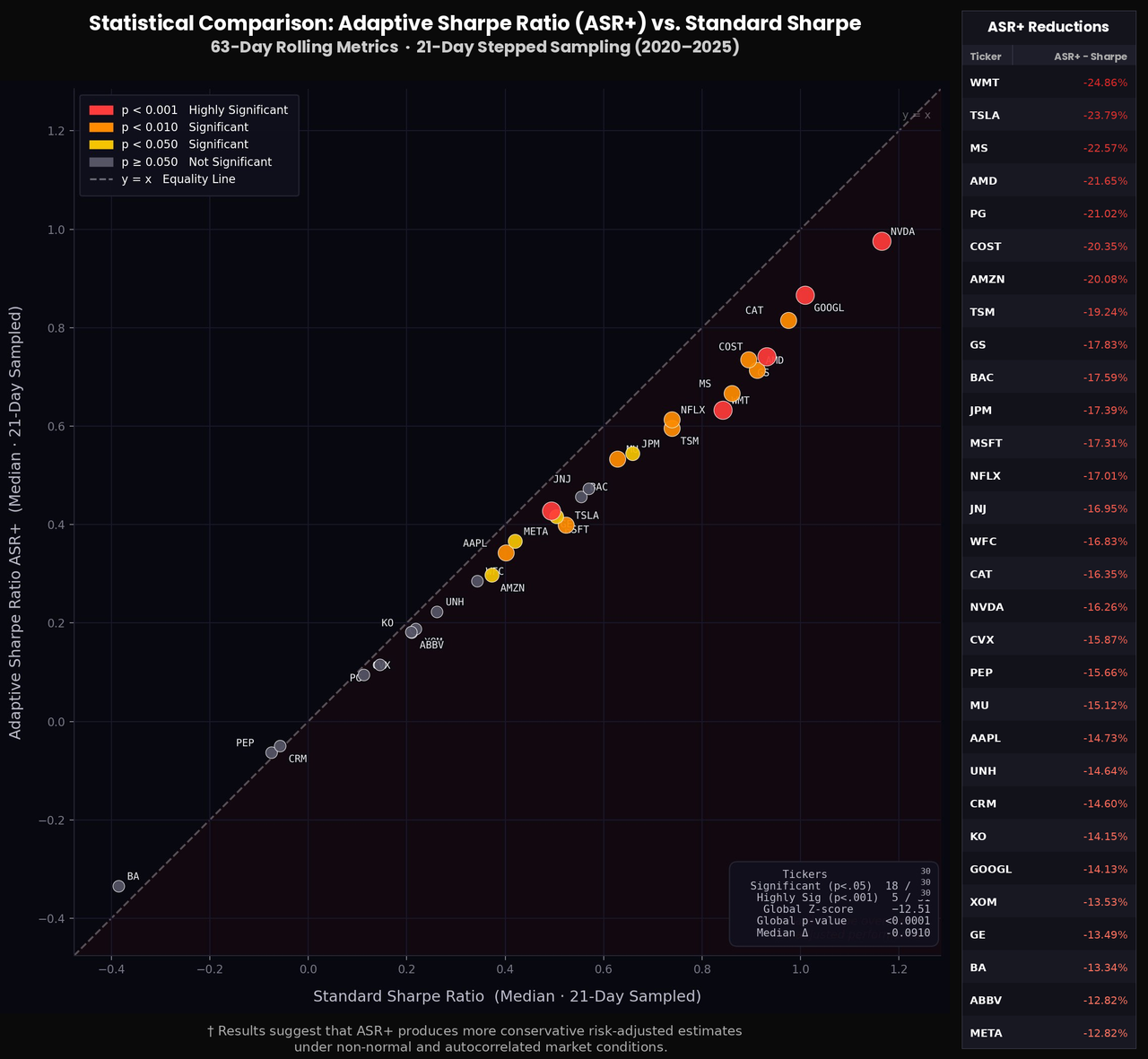Click the MSFT value -17.31% in the table
This screenshot has height=1059, width=1148.
[1105, 443]
